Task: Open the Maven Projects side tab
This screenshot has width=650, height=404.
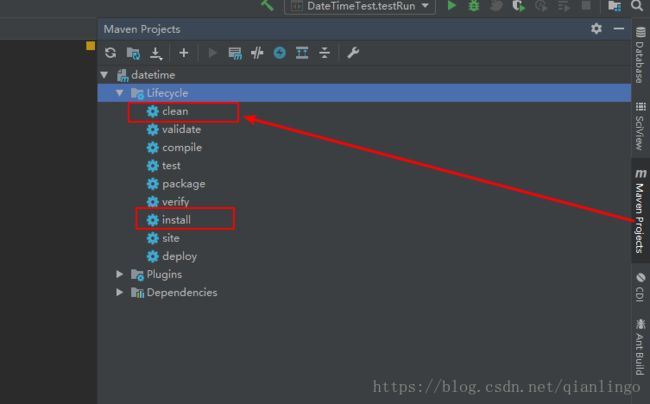Action: [640, 210]
